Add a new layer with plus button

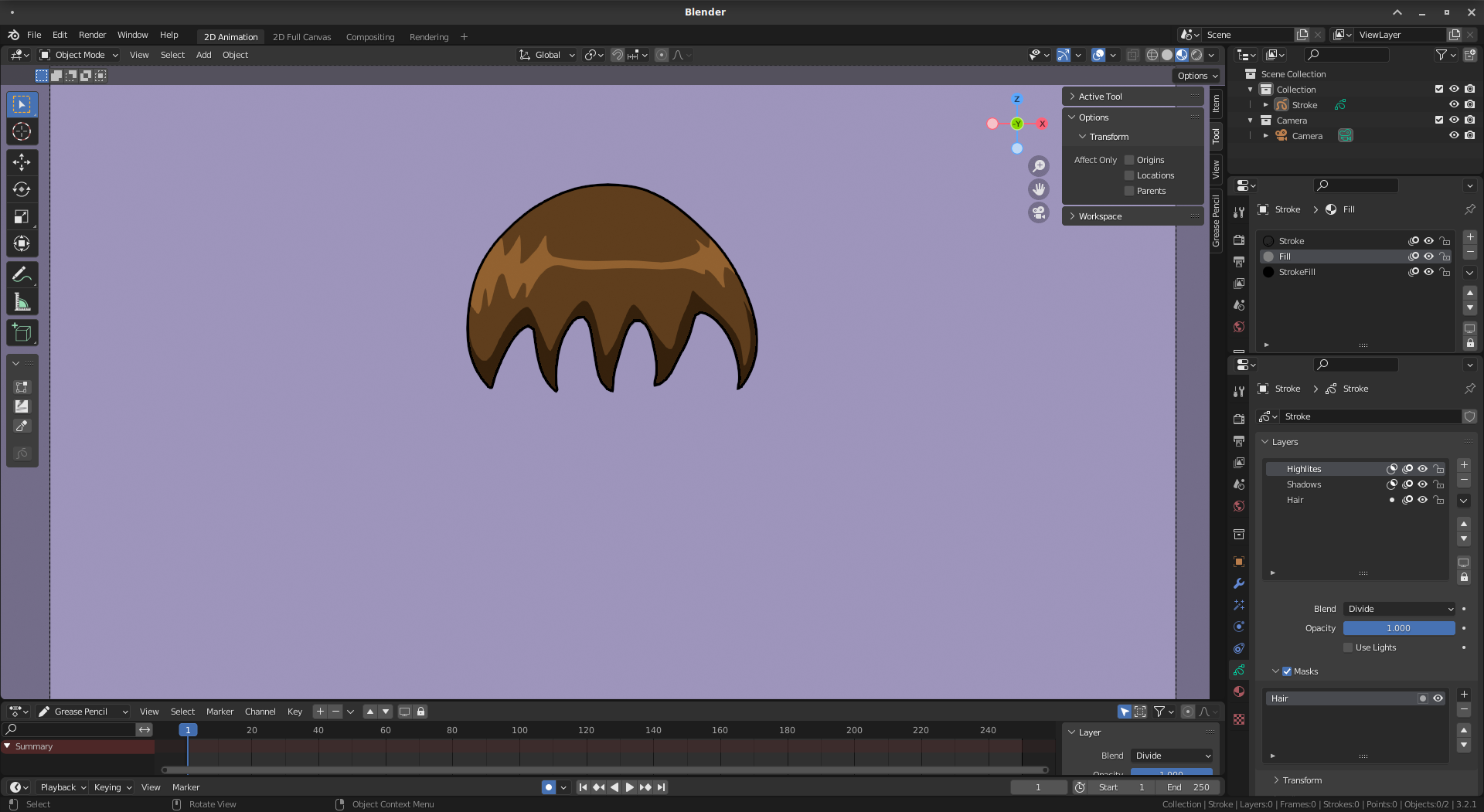tap(1464, 465)
